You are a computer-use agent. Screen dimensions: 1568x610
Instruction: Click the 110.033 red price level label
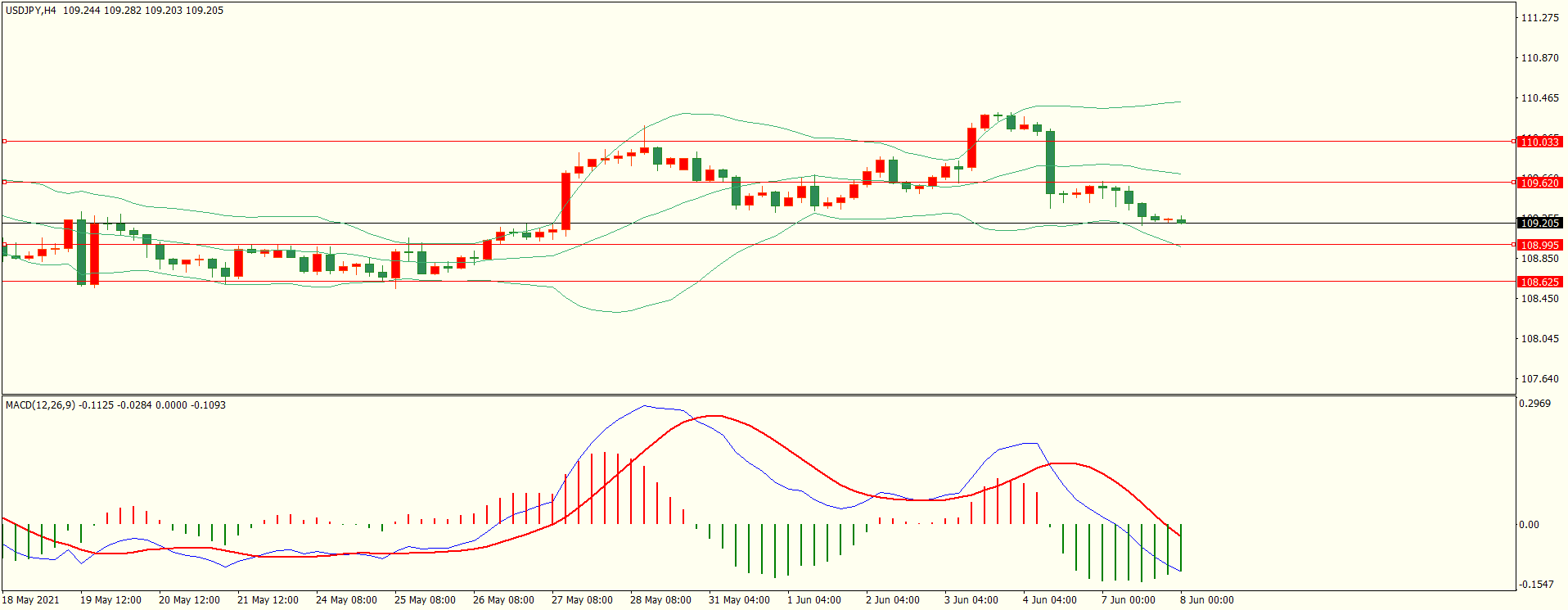[x=1539, y=142]
